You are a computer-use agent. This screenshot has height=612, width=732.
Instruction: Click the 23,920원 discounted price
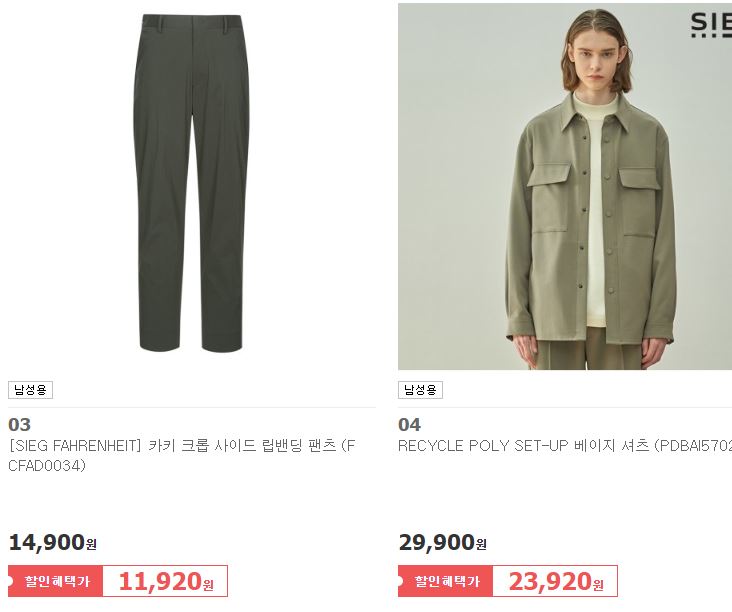[556, 582]
